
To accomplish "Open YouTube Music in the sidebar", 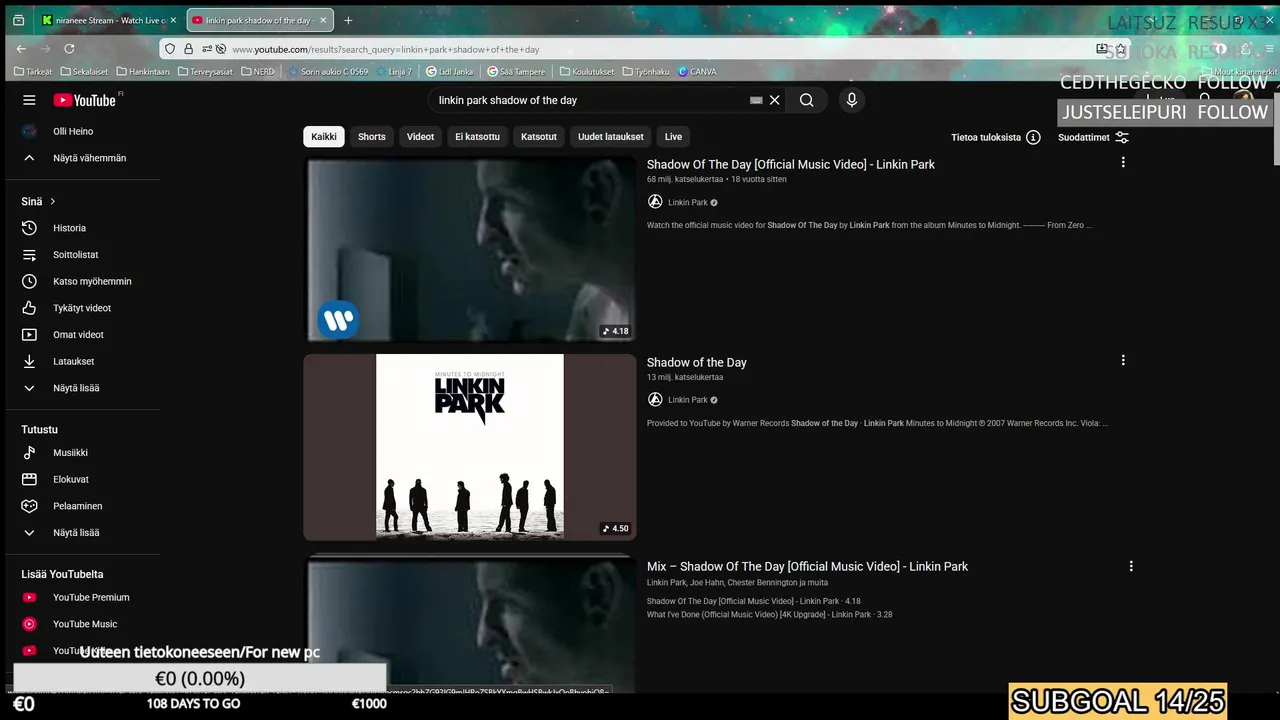I will point(83,624).
